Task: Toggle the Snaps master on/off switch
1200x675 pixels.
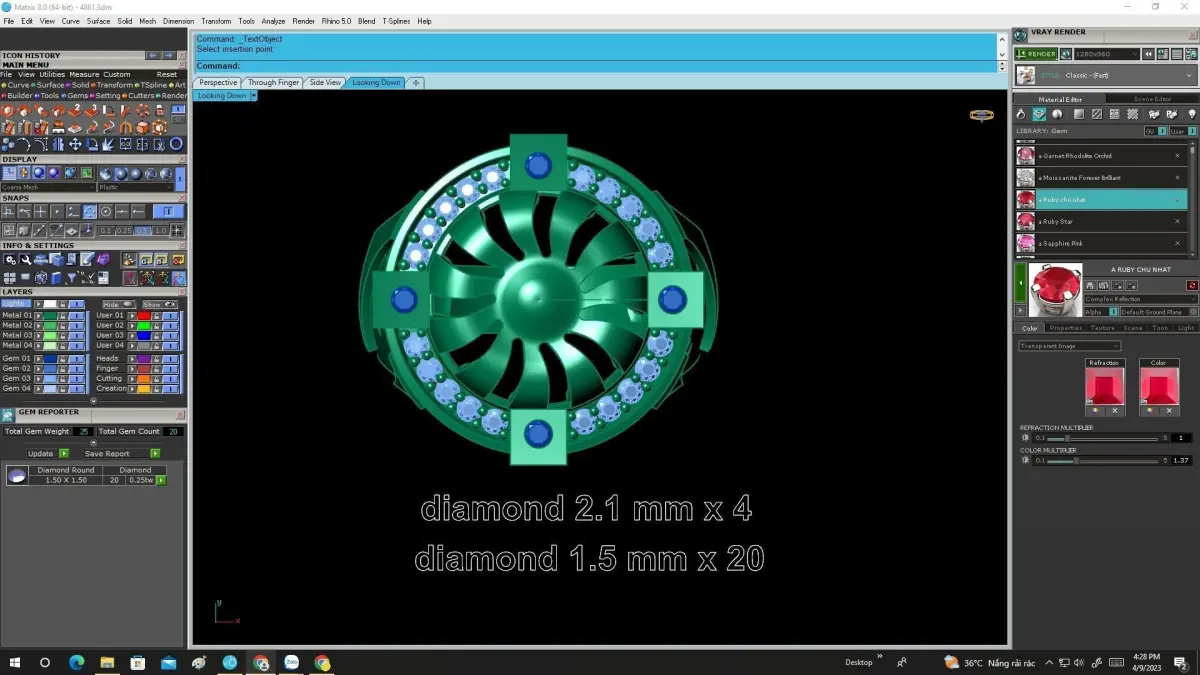Action: click(x=168, y=212)
